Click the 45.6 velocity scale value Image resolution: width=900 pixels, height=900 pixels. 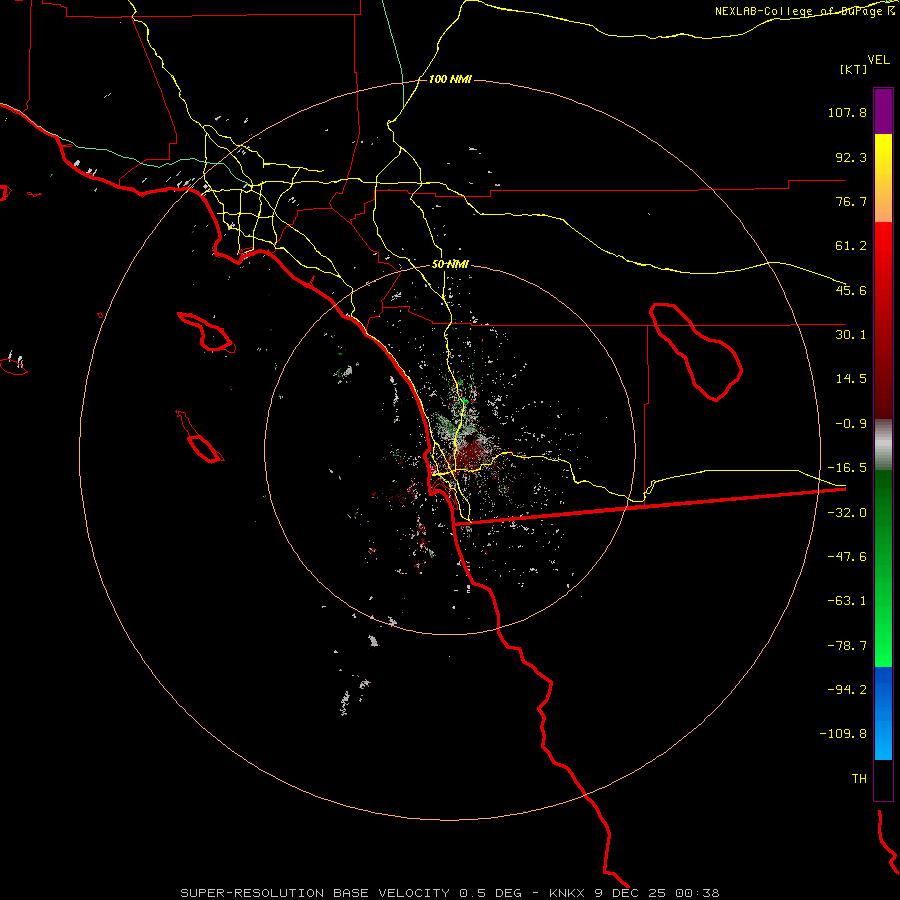pos(851,290)
